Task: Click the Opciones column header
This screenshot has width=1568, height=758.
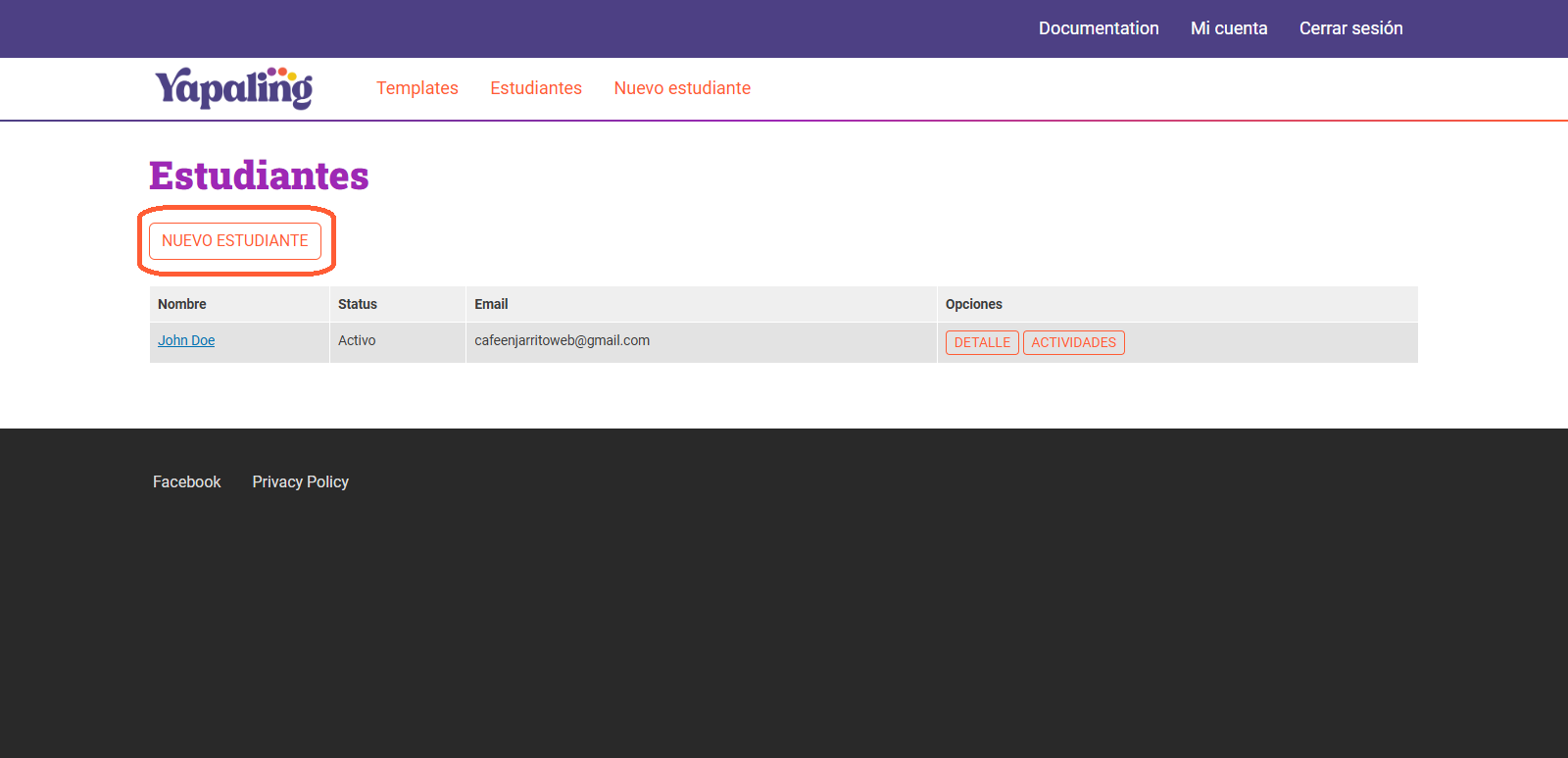Action: pos(973,304)
